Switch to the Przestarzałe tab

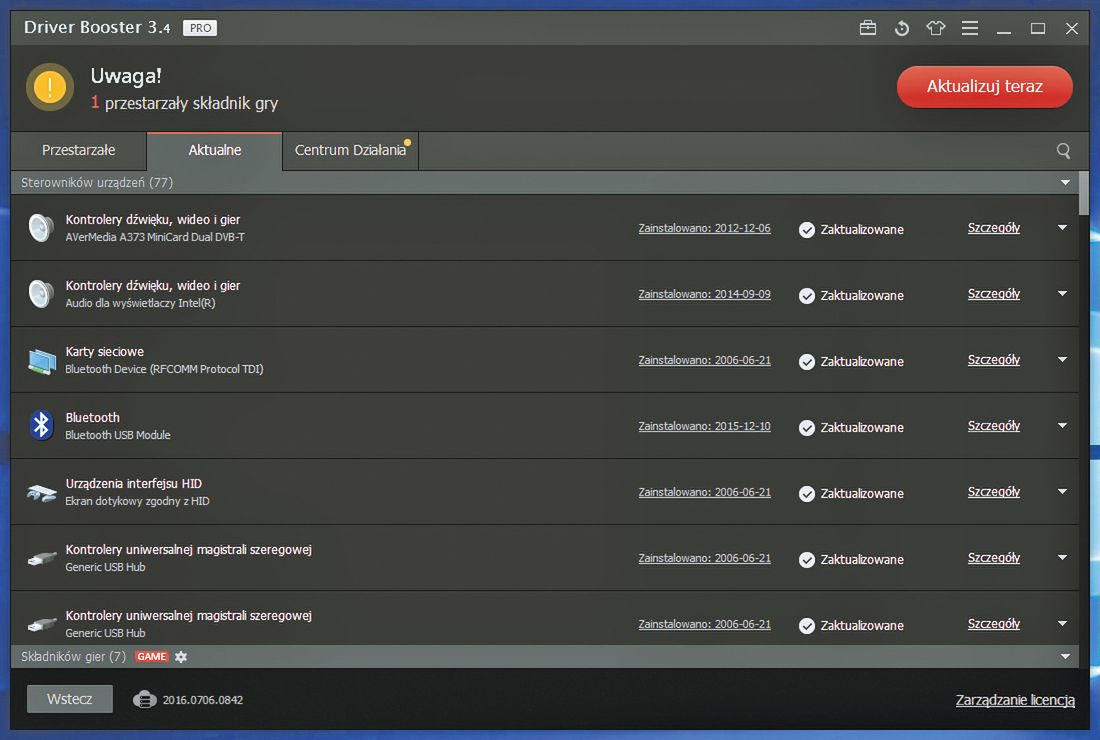coord(79,151)
